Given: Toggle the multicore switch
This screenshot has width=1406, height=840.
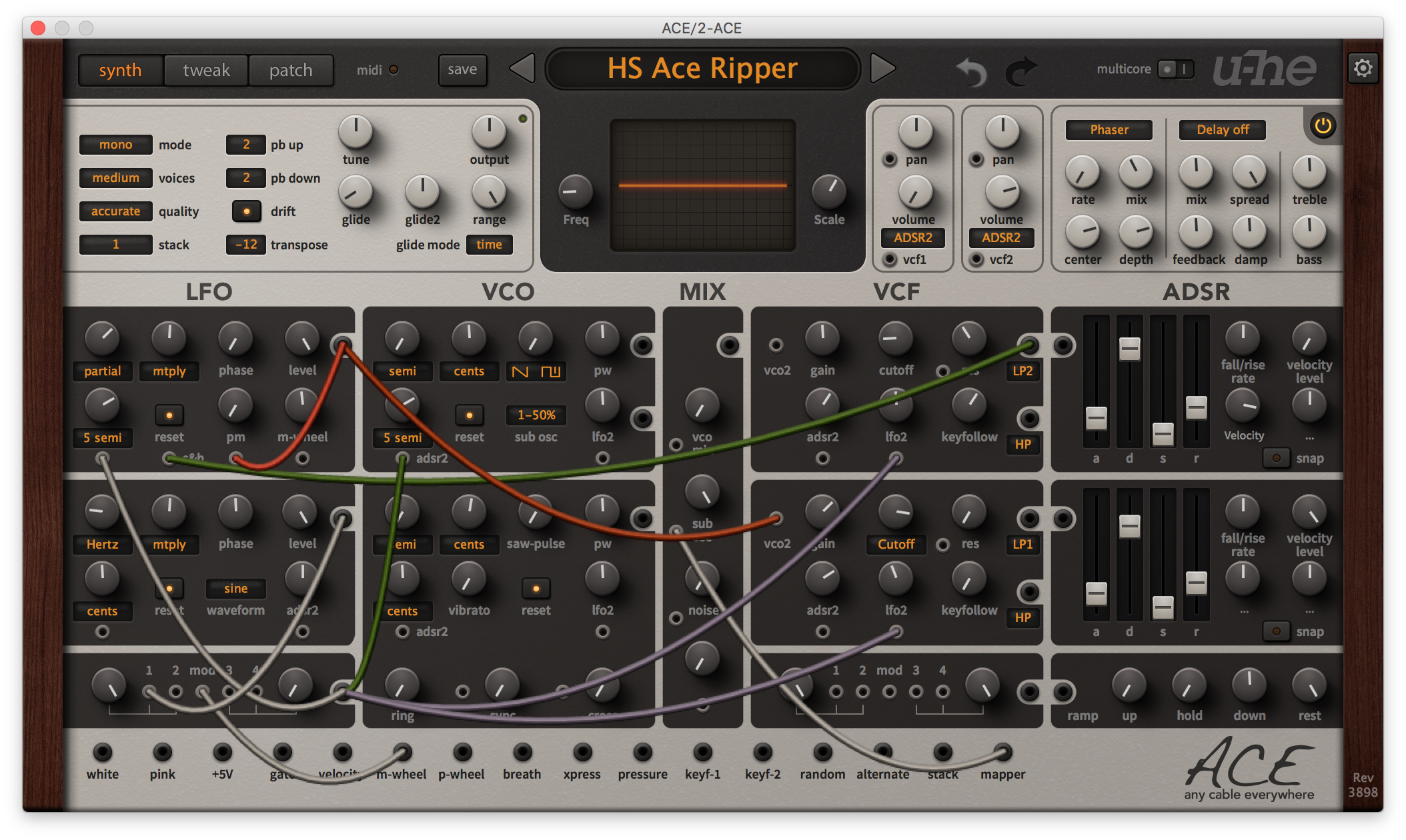Looking at the screenshot, I should [x=1176, y=69].
